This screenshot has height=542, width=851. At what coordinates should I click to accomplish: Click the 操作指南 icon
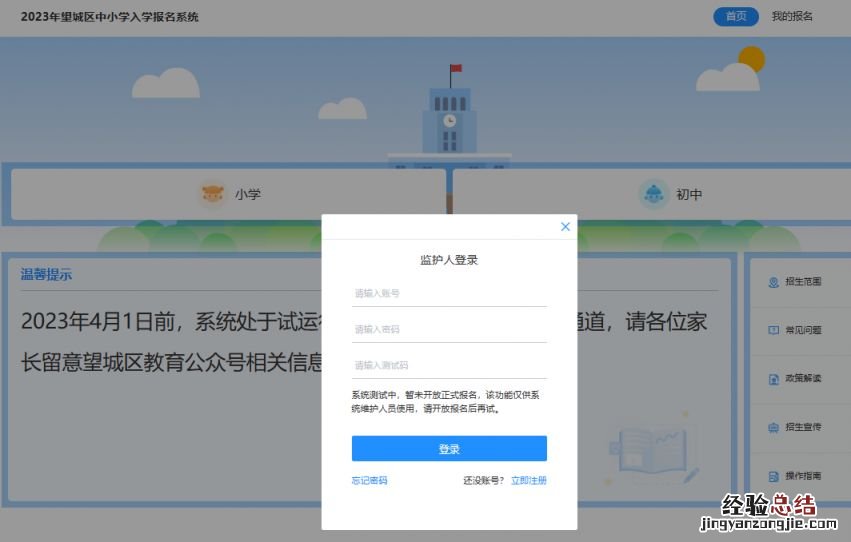pyautogui.click(x=773, y=476)
